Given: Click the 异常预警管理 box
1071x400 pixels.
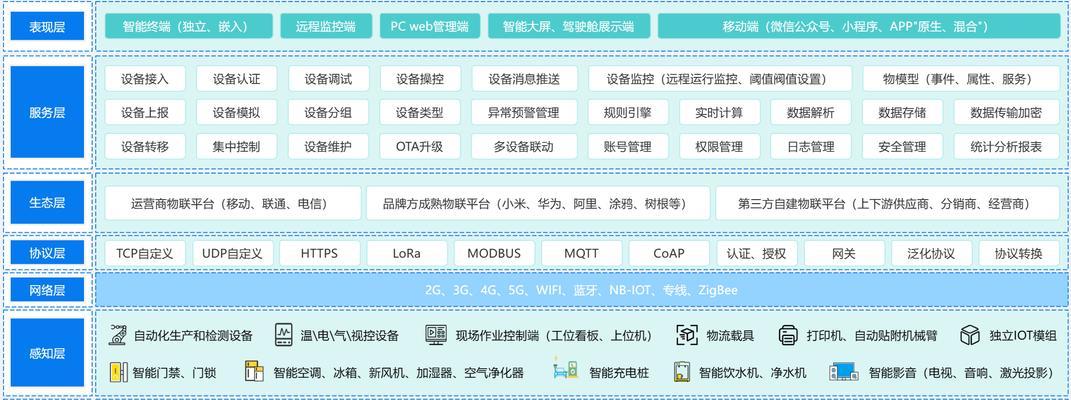Looking at the screenshot, I should click(524, 112).
